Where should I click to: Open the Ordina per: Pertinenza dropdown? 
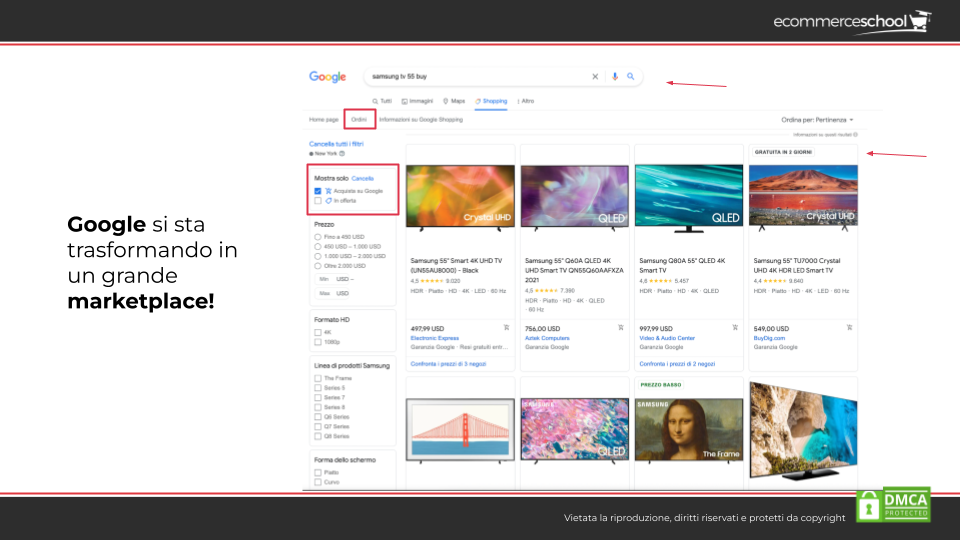[x=816, y=120]
